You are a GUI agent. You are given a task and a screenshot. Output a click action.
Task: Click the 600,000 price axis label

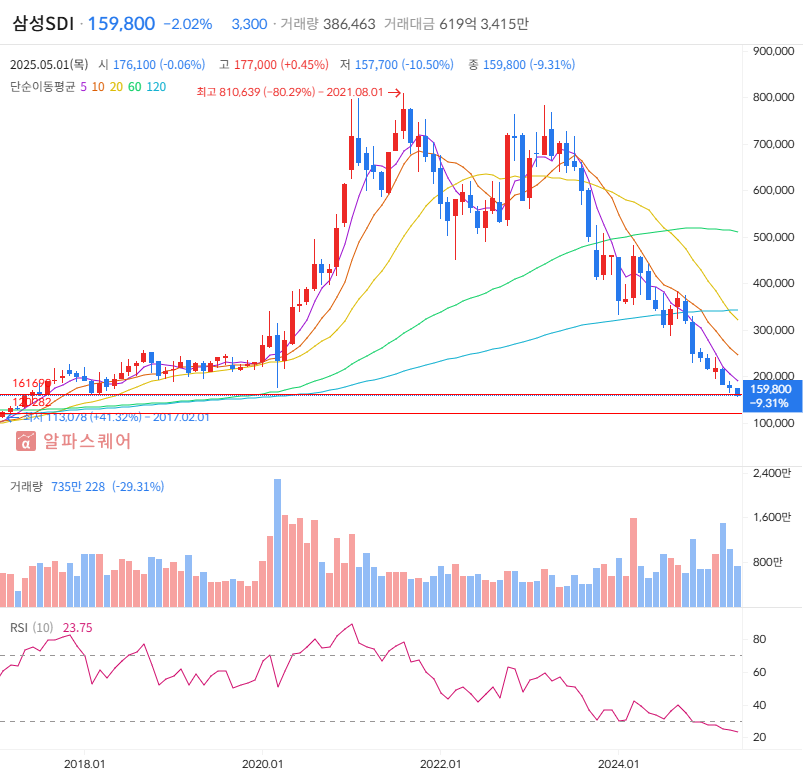[x=773, y=190]
